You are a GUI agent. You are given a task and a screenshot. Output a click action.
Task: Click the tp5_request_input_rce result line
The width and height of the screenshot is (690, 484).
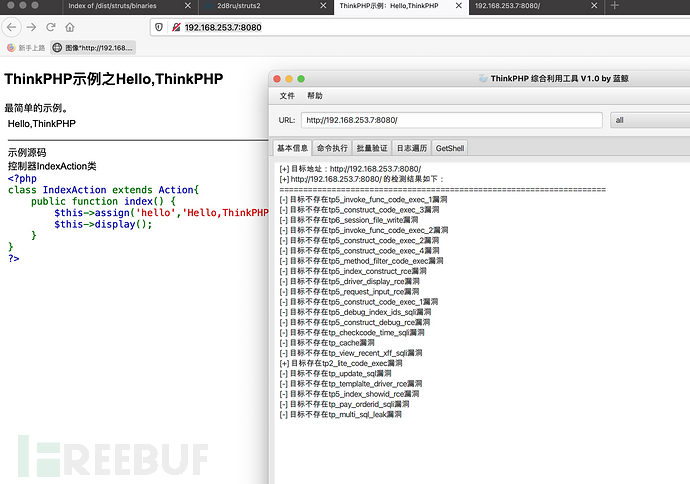pos(349,292)
